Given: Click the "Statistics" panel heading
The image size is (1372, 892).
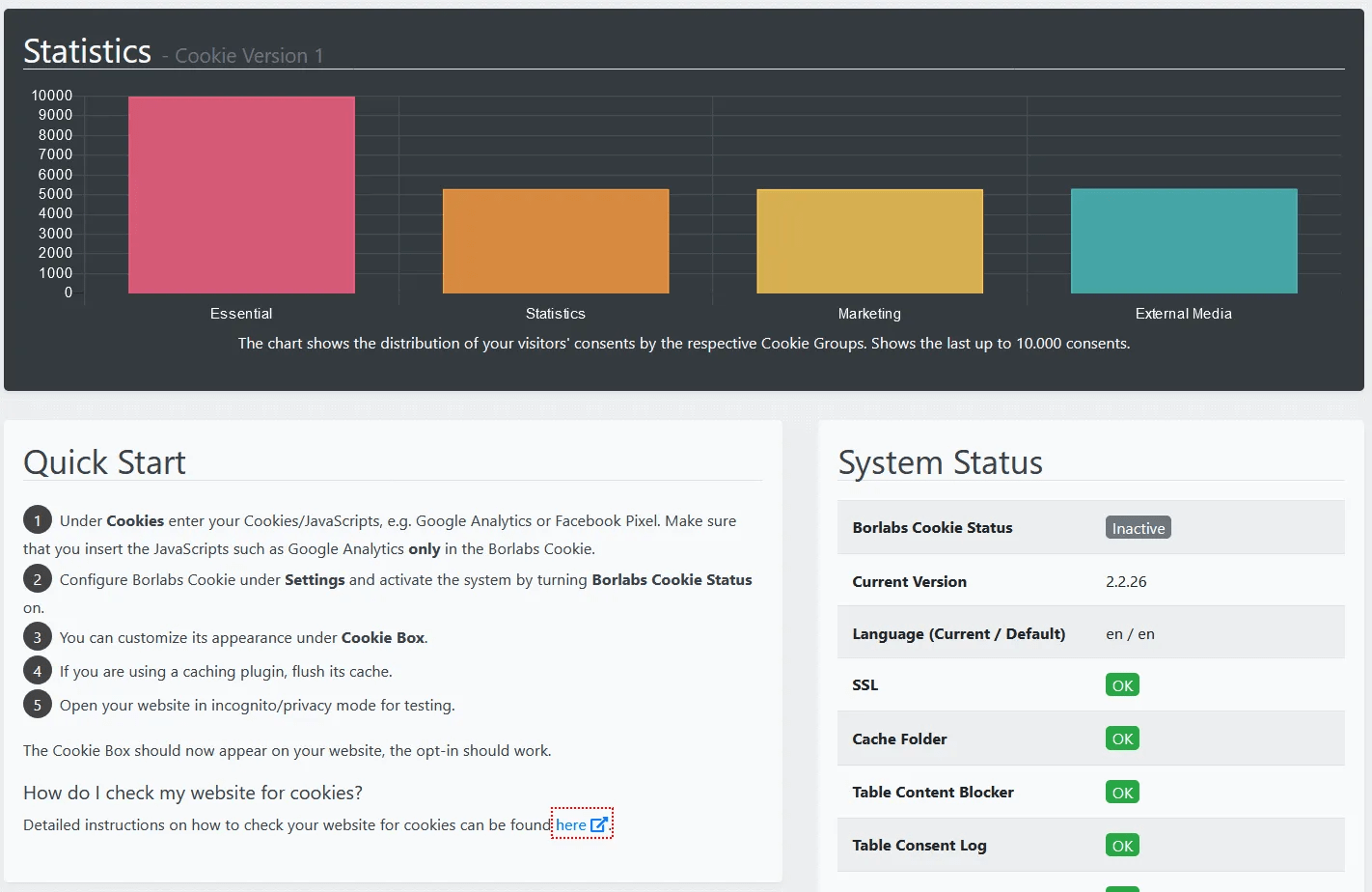Looking at the screenshot, I should pyautogui.click(x=87, y=51).
